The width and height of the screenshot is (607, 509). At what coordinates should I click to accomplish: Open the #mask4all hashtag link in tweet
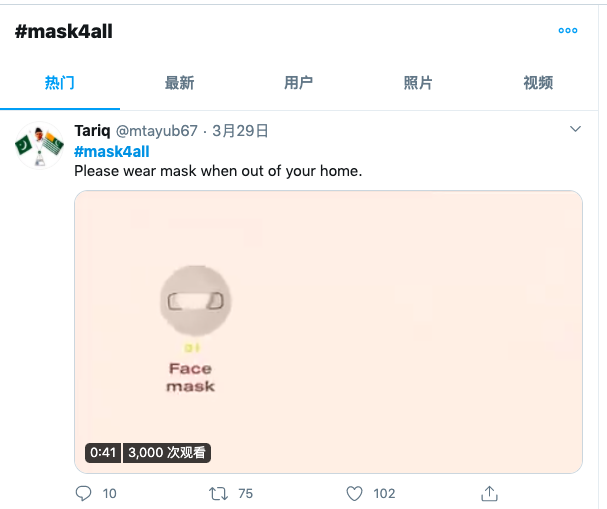112,152
